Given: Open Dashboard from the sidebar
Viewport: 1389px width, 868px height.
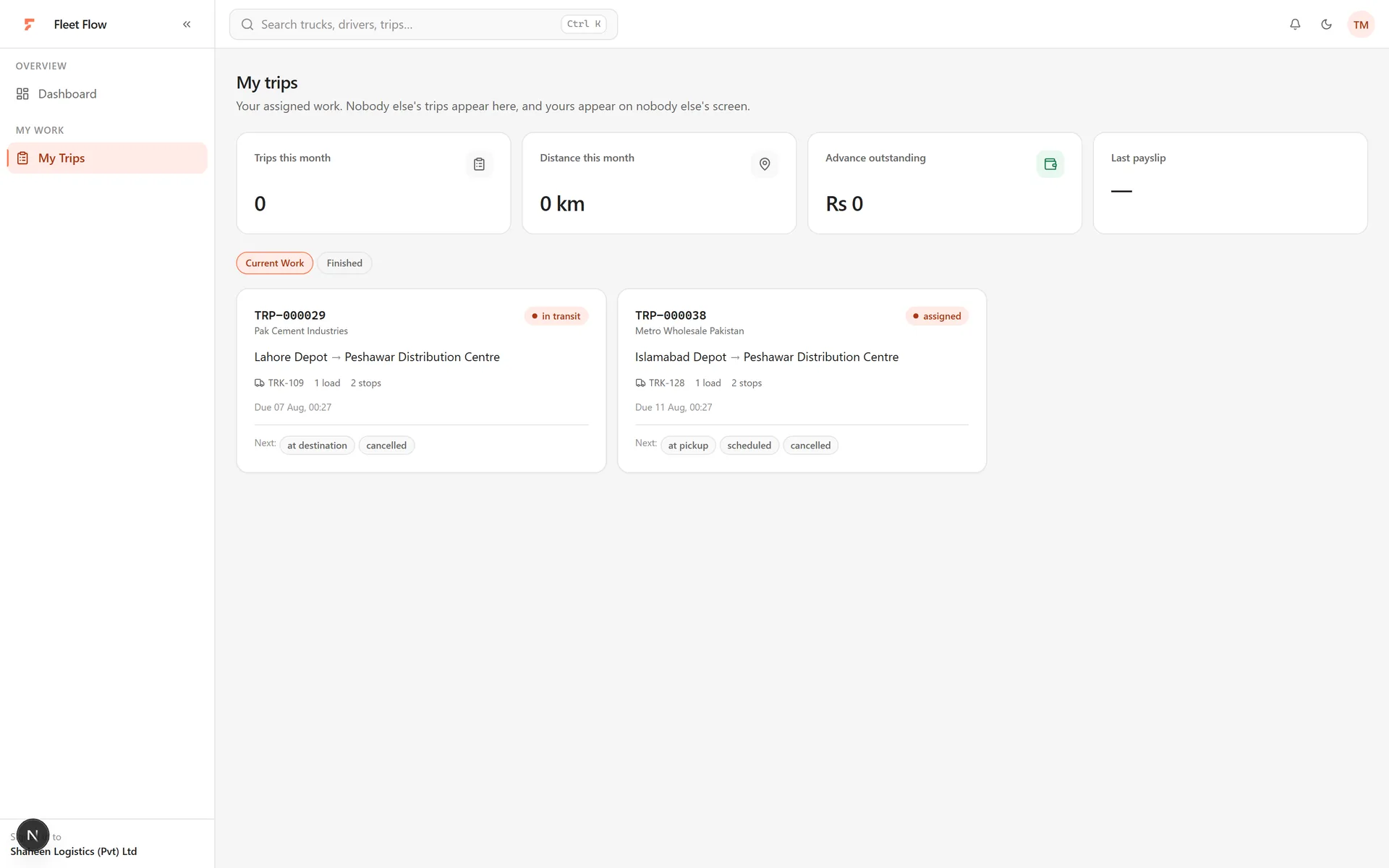Looking at the screenshot, I should [107, 94].
